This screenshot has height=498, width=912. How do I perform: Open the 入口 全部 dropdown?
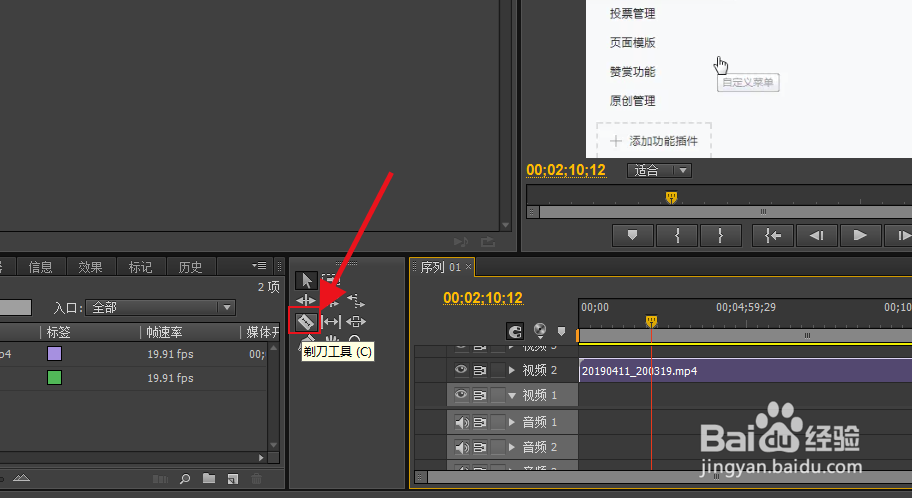tap(160, 307)
